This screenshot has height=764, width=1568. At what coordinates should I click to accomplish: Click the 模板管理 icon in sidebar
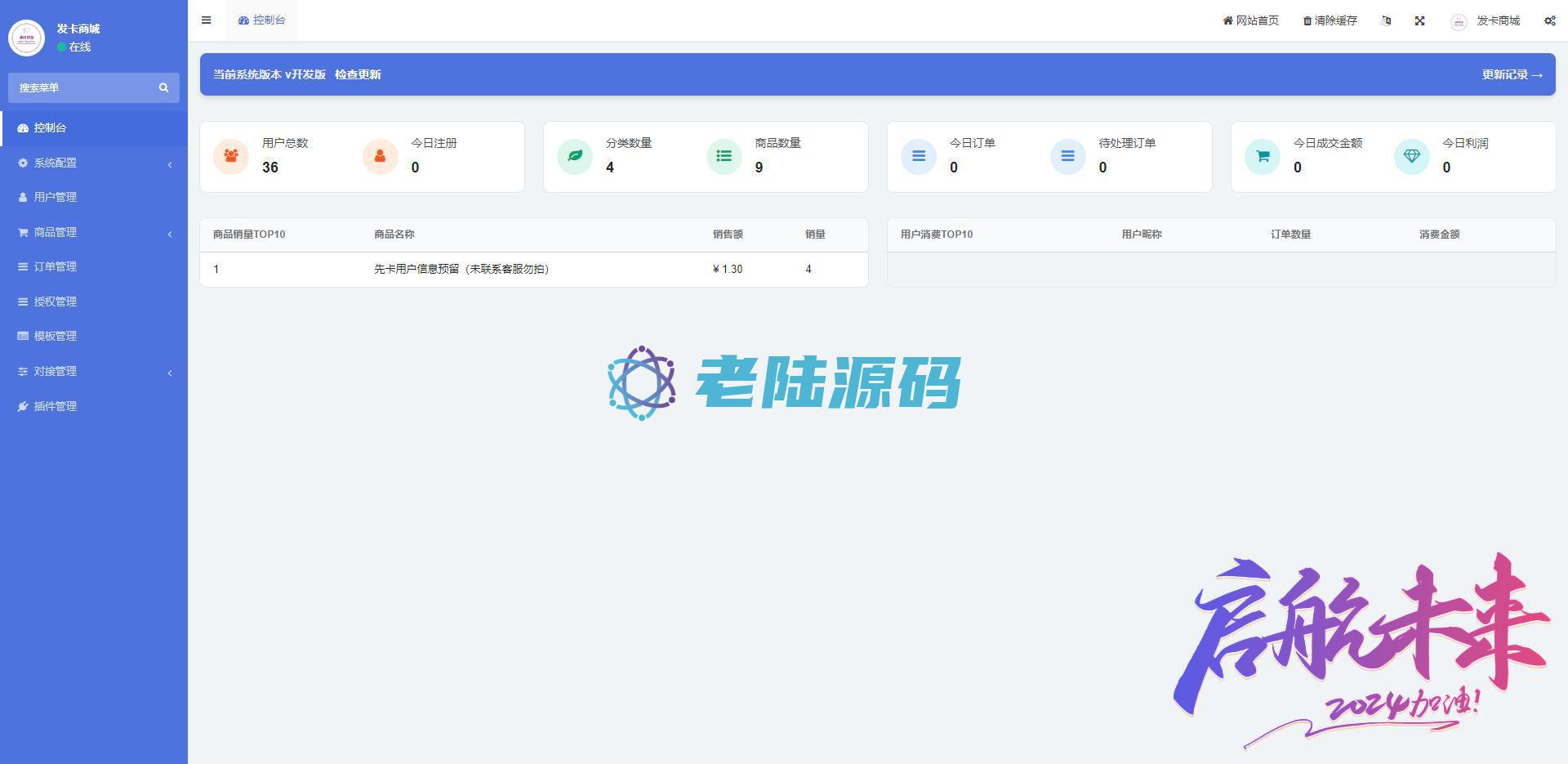coord(23,336)
